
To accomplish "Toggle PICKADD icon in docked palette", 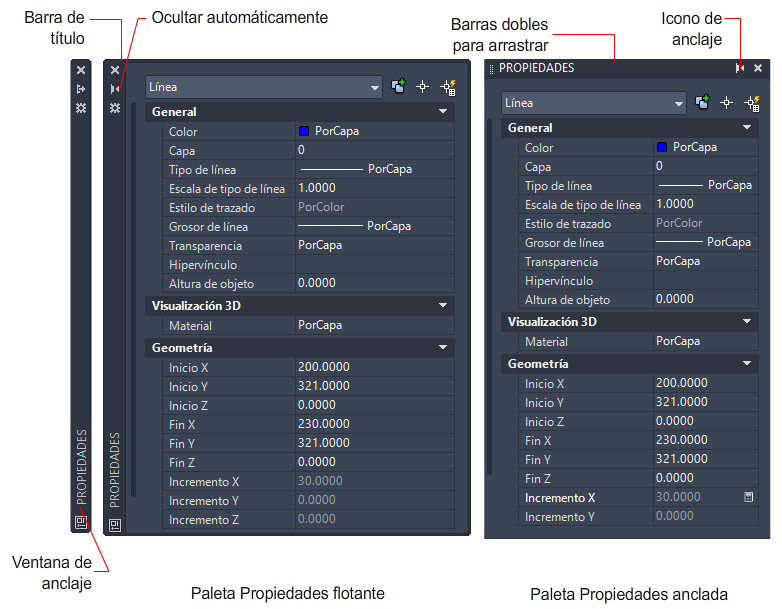I will (x=702, y=102).
